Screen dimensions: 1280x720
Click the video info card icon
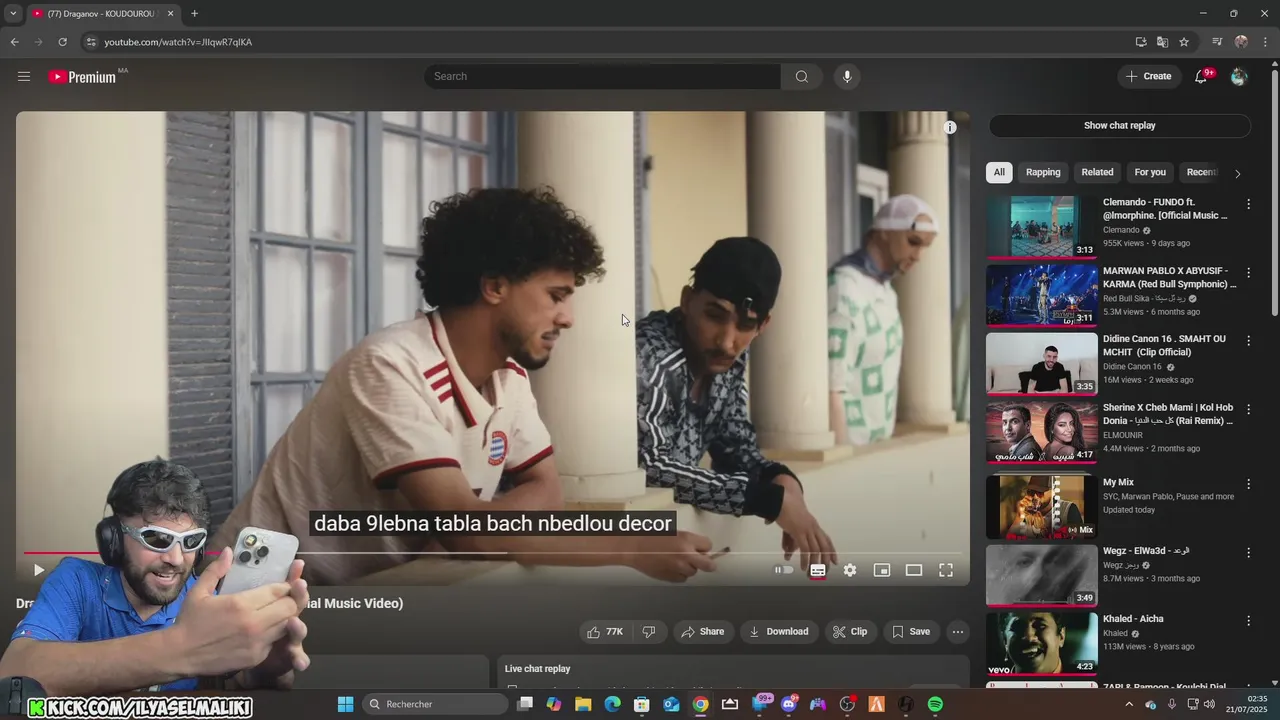click(x=950, y=127)
